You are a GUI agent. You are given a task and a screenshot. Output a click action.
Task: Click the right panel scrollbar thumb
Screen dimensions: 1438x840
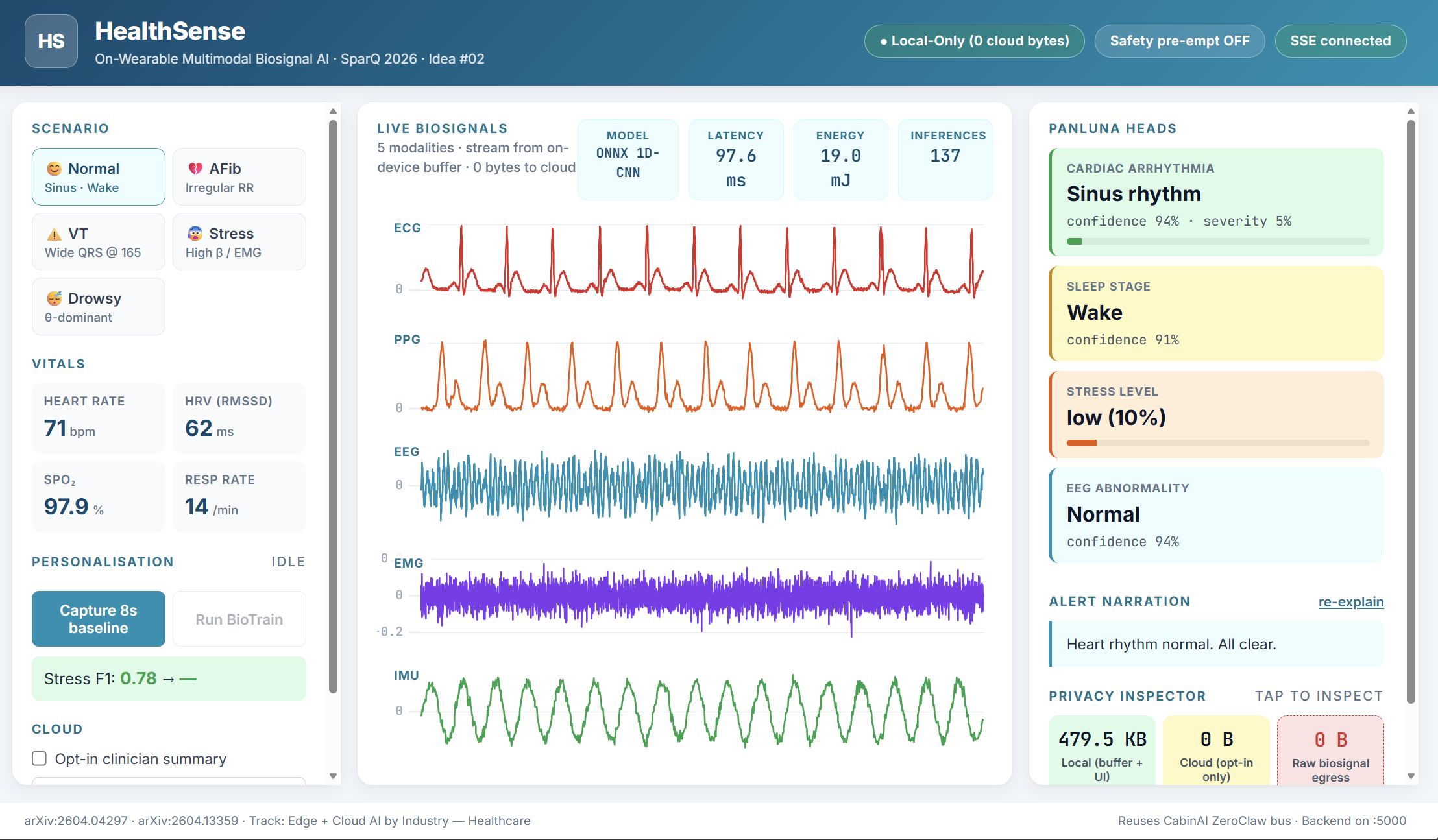[x=1411, y=411]
